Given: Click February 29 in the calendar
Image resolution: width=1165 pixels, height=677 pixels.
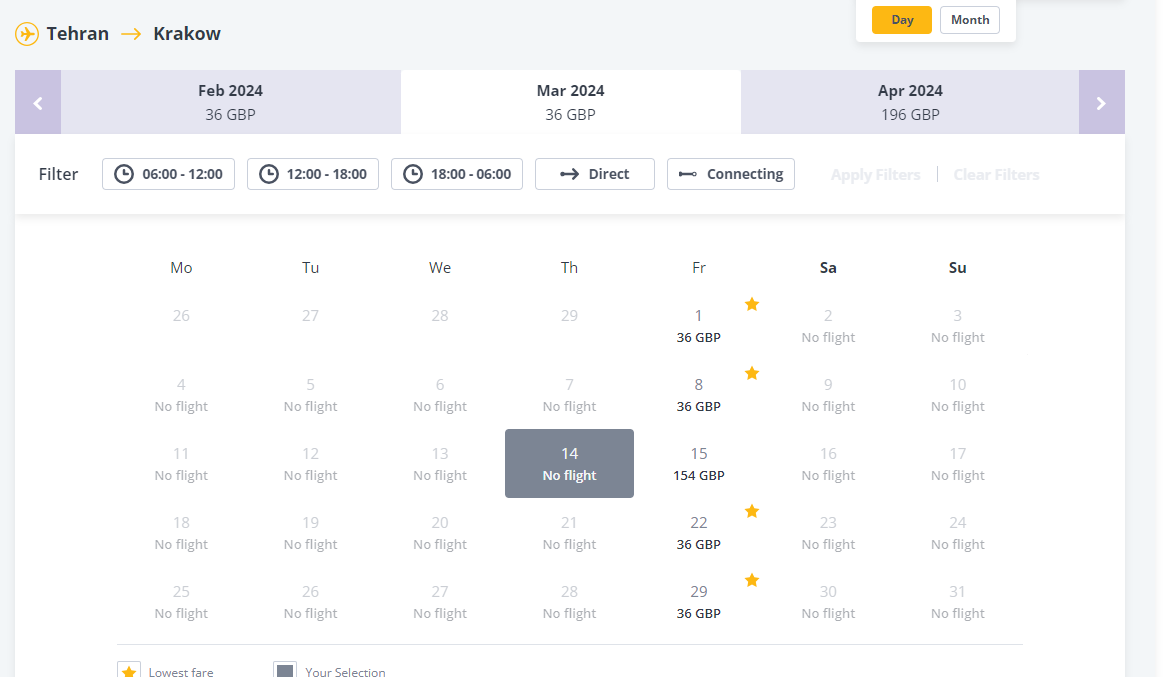Looking at the screenshot, I should click(x=569, y=315).
